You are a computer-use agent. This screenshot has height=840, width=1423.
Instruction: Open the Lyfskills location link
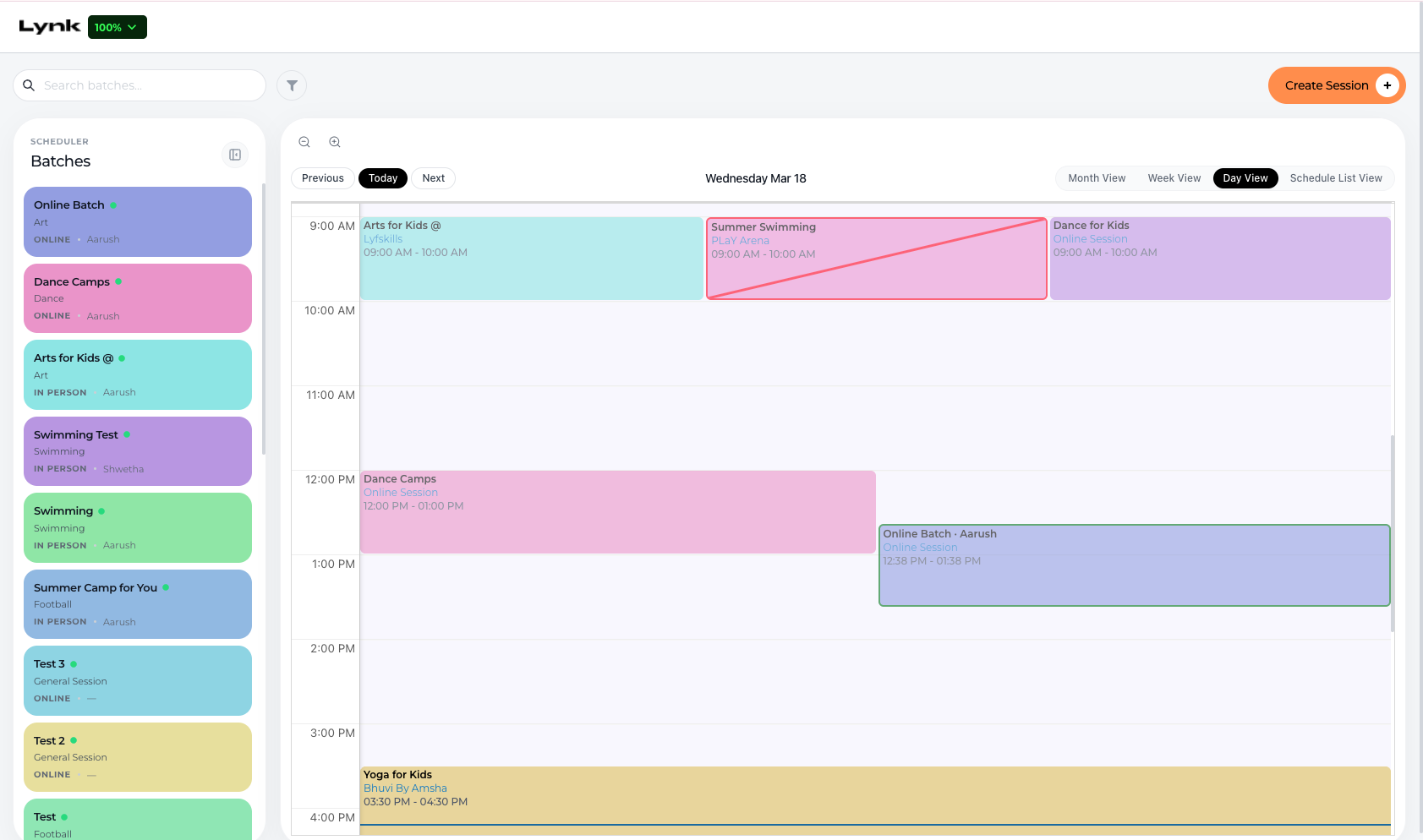(x=383, y=239)
